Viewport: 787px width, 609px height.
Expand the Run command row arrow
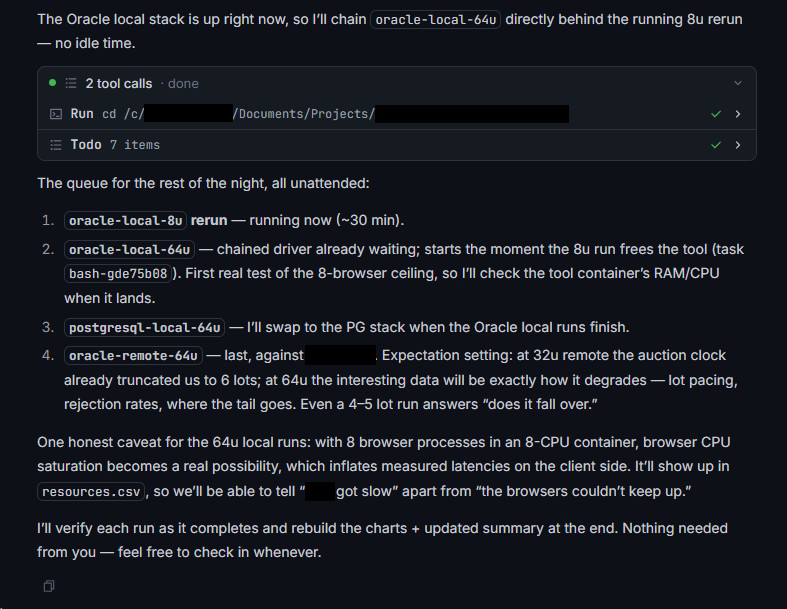pyautogui.click(x=737, y=114)
